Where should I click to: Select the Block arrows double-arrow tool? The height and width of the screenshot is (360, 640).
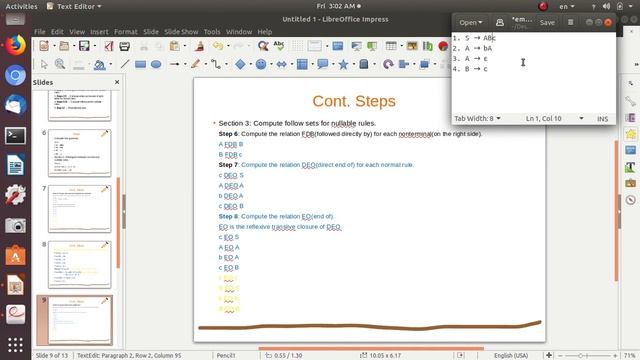click(281, 64)
